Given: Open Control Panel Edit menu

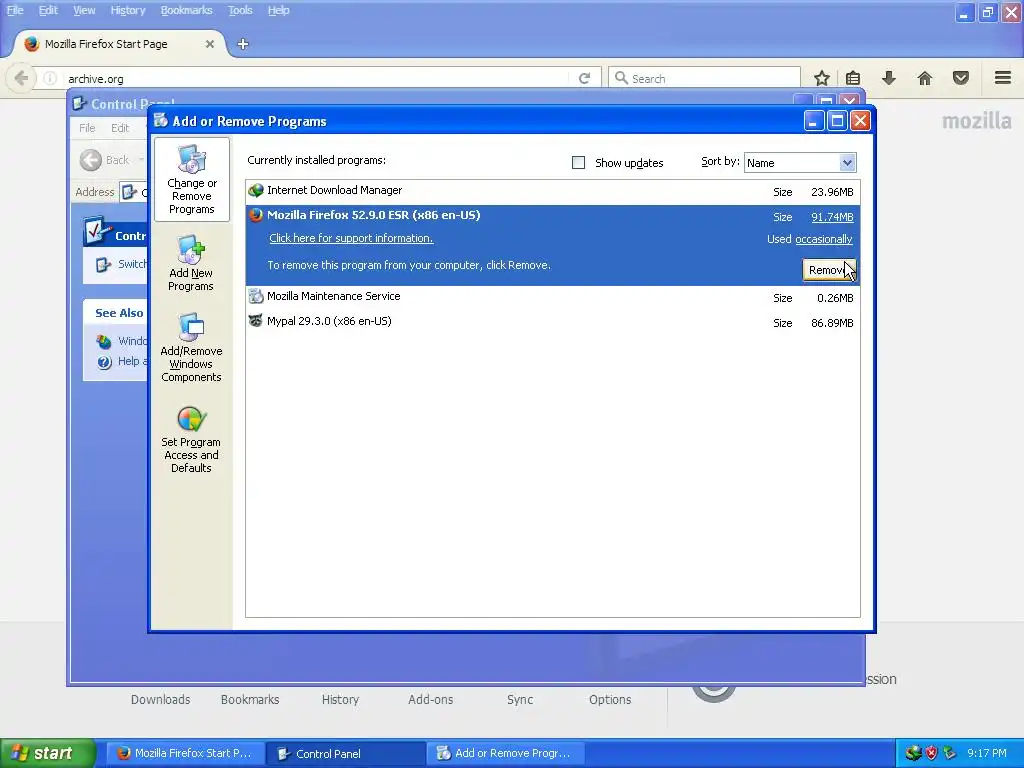Looking at the screenshot, I should [x=120, y=128].
